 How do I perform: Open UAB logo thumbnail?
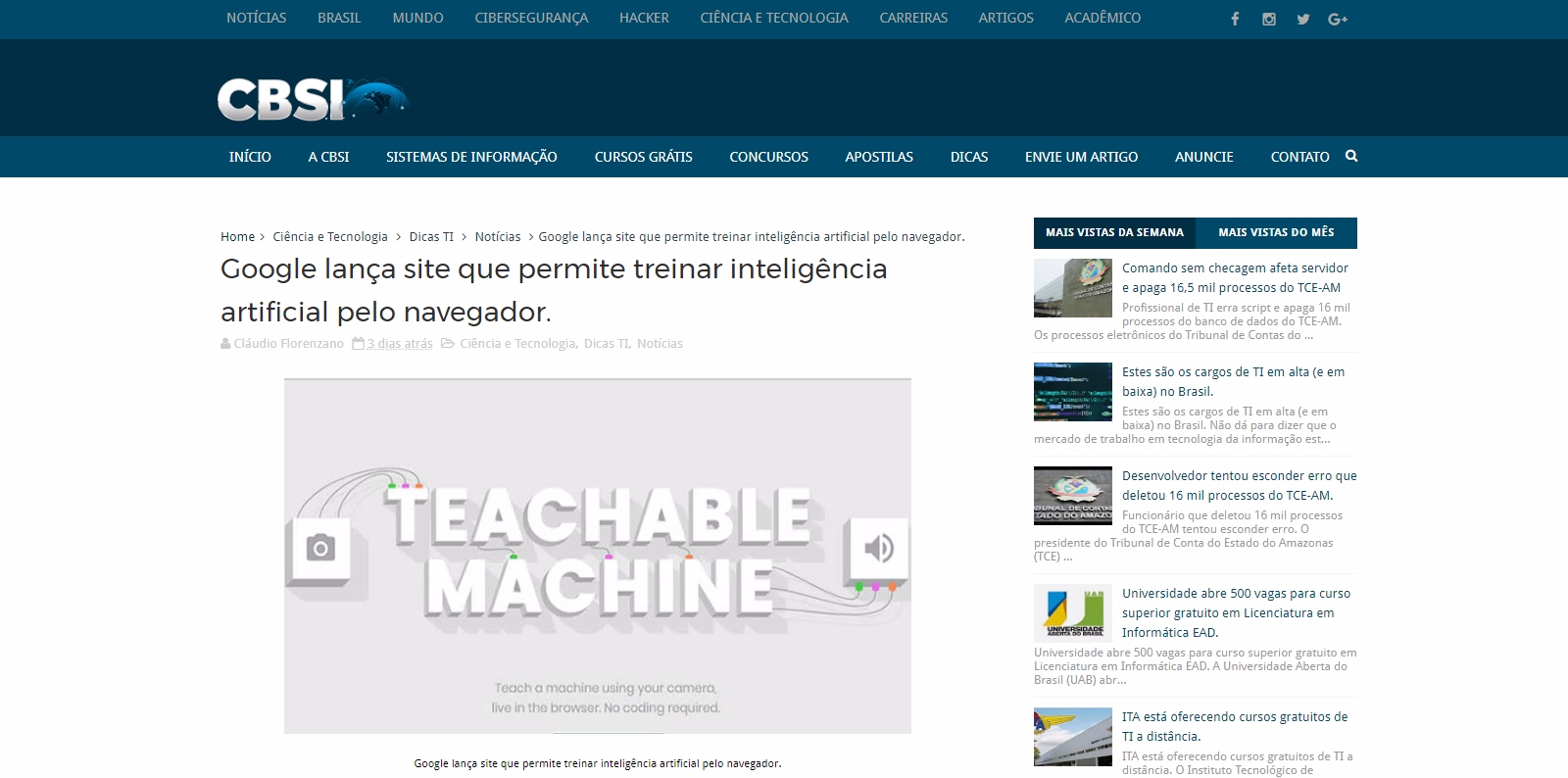(1073, 613)
